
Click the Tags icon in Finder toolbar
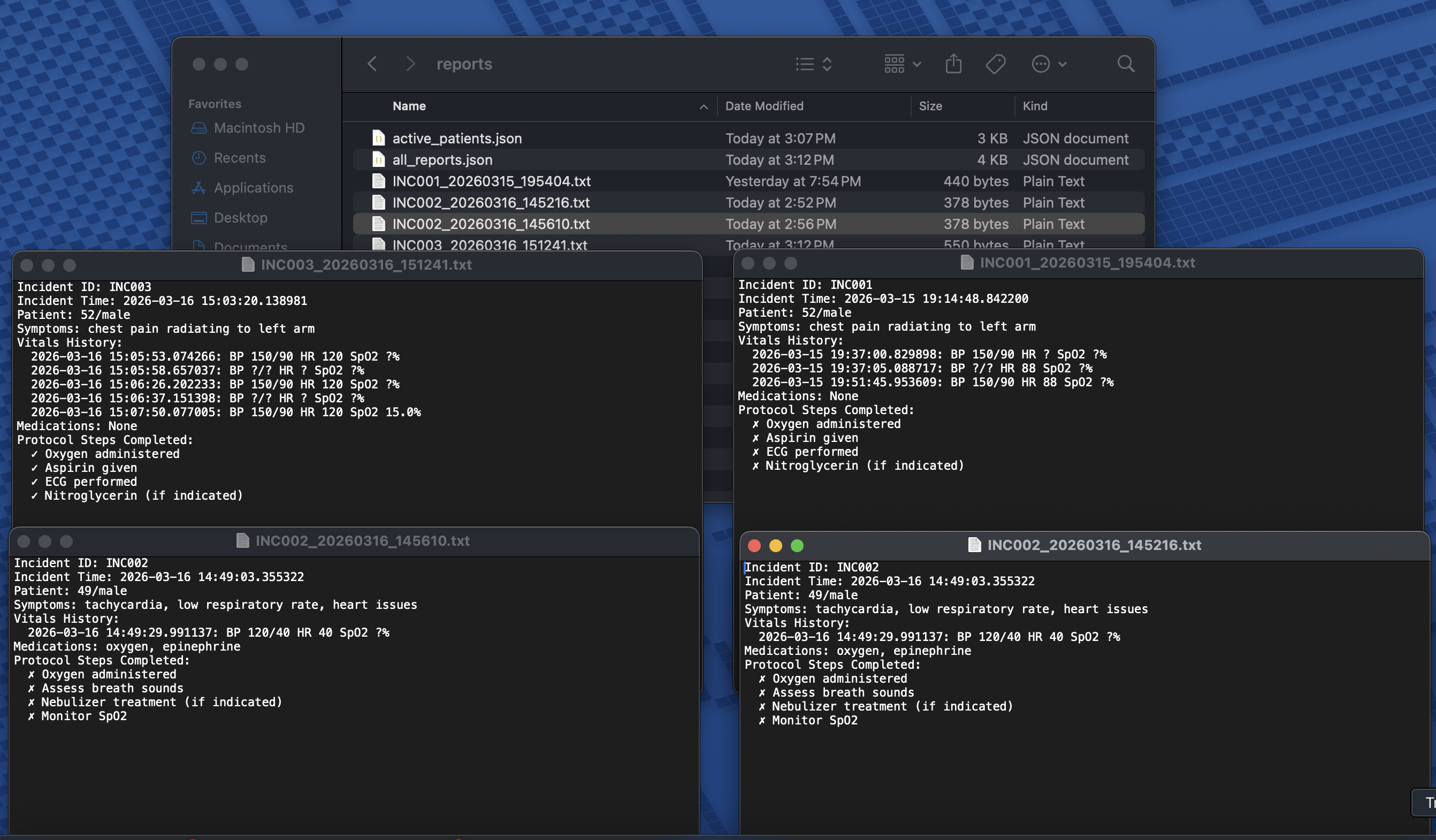(x=995, y=64)
